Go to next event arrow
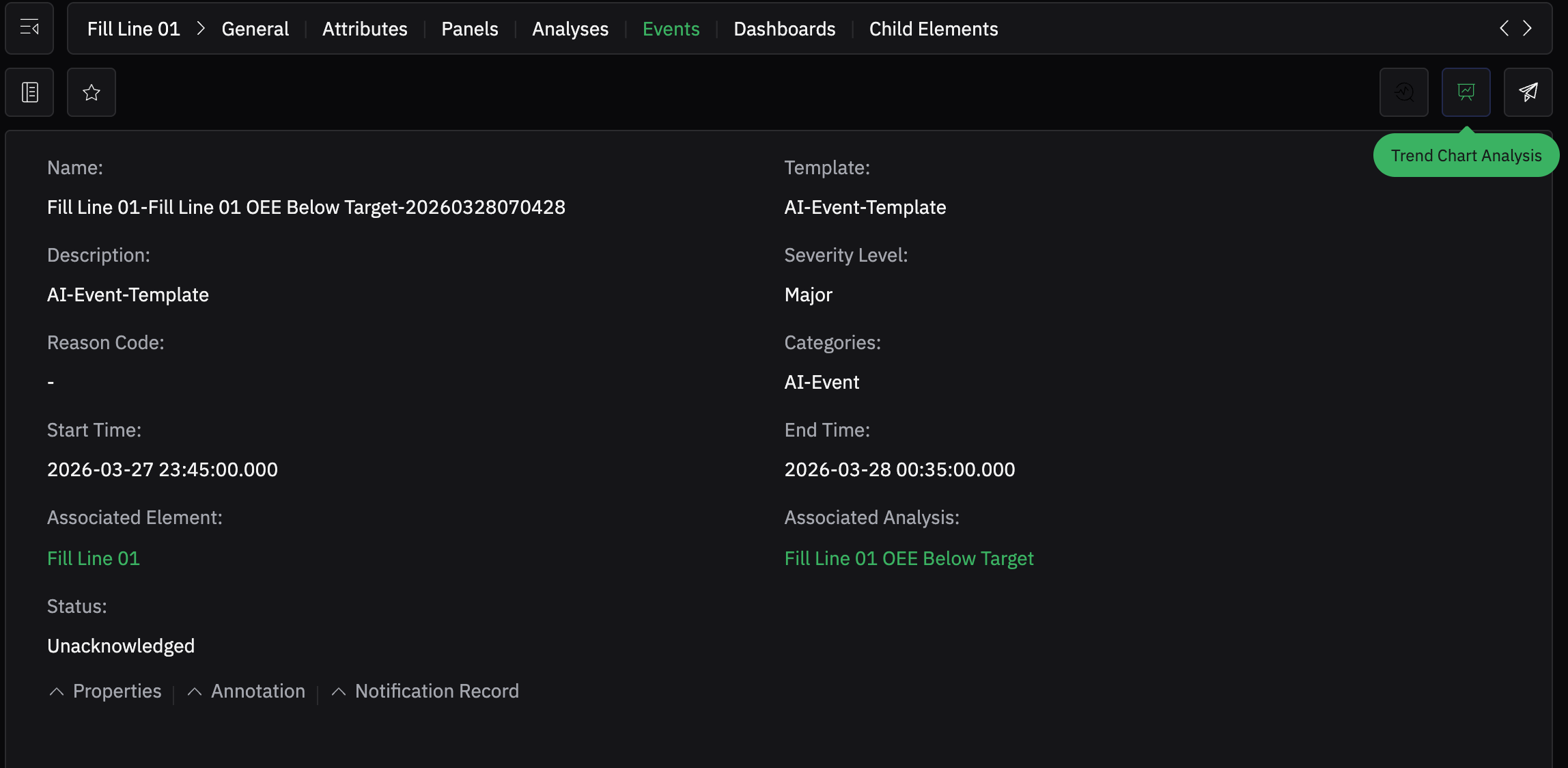Image resolution: width=1568 pixels, height=768 pixels. click(1528, 28)
